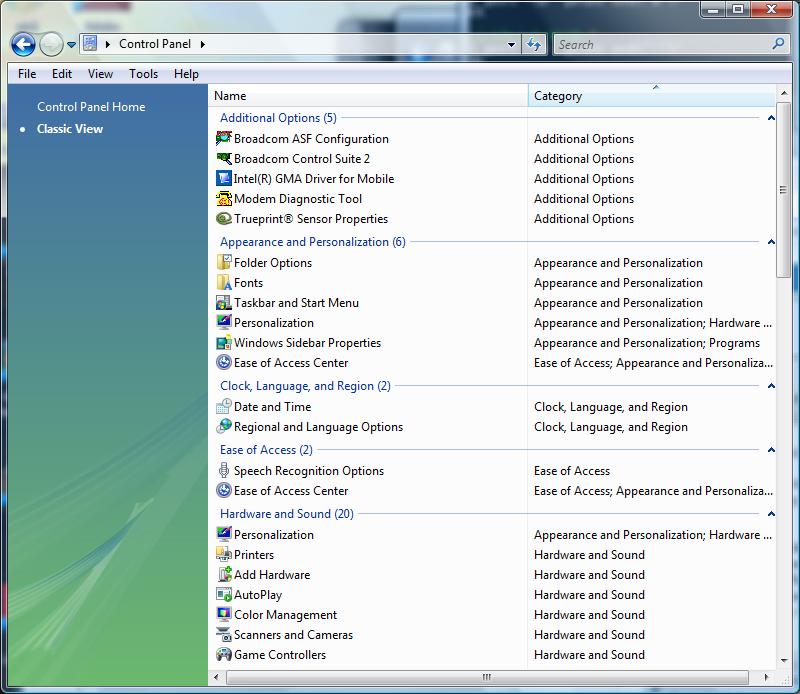The height and width of the screenshot is (694, 800).
Task: Click the "Appearance and Personalization; Programs" category cell
Action: point(647,342)
